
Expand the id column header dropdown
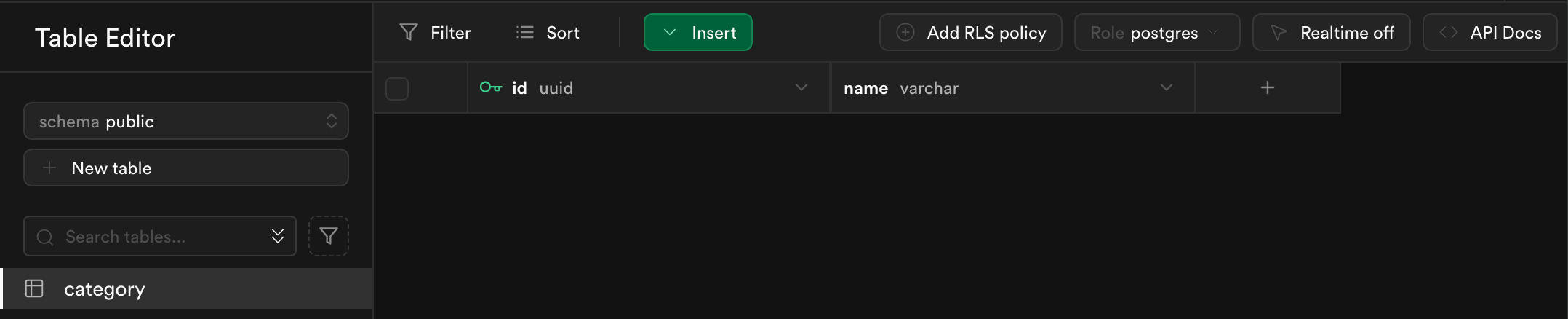(801, 87)
